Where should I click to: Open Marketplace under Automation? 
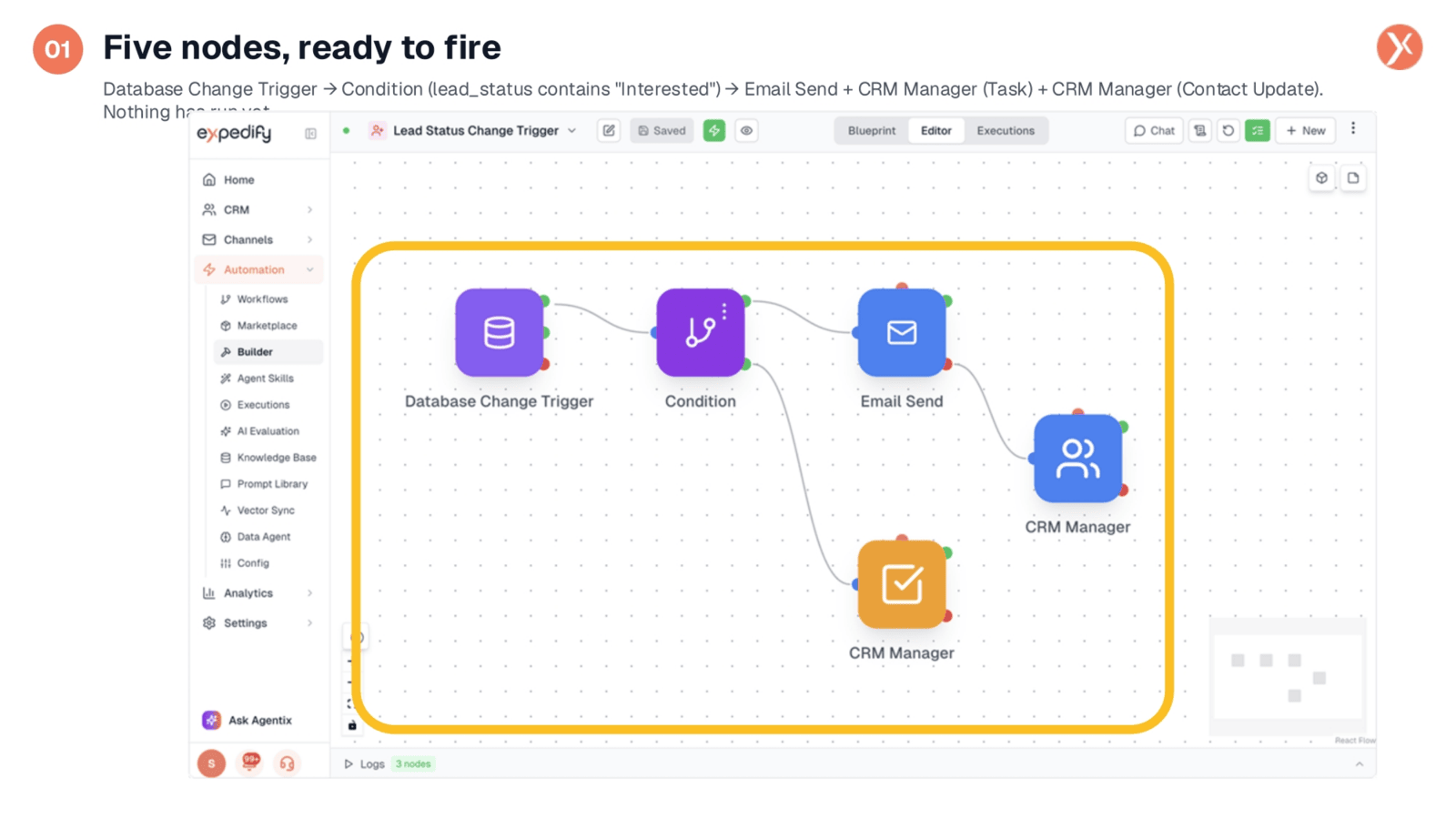(268, 325)
